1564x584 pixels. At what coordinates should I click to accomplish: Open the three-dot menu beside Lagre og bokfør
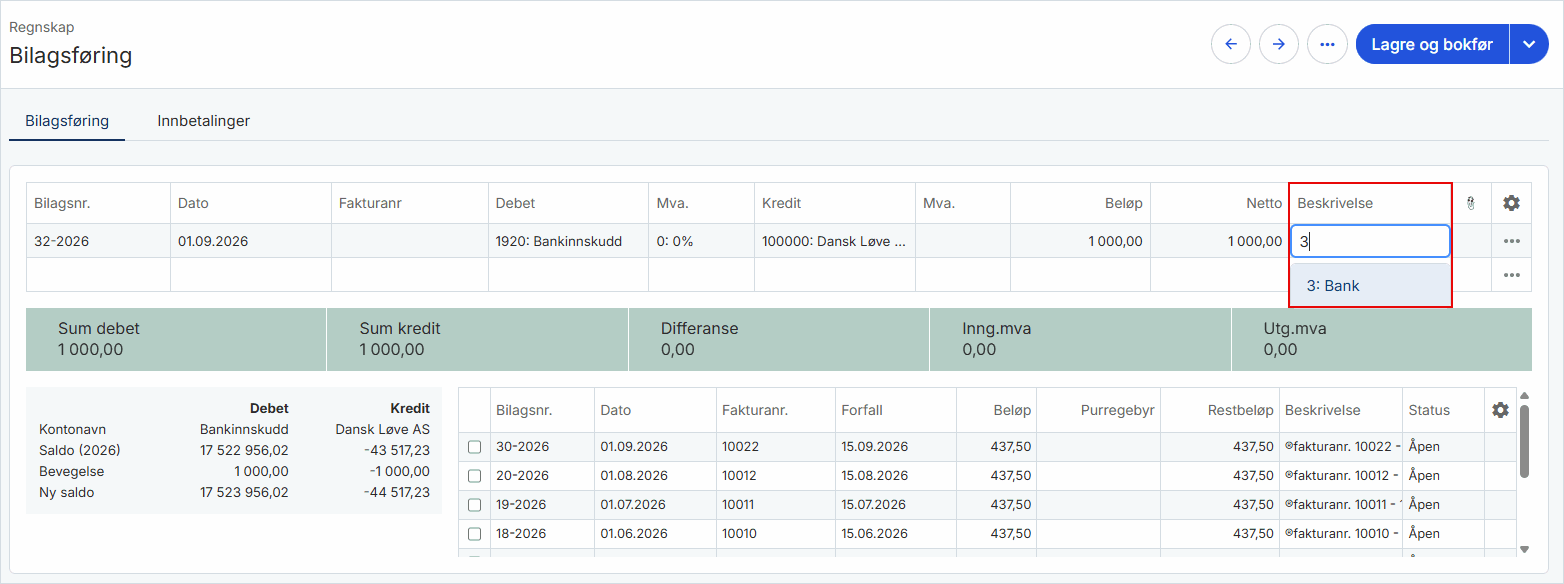pos(1327,44)
